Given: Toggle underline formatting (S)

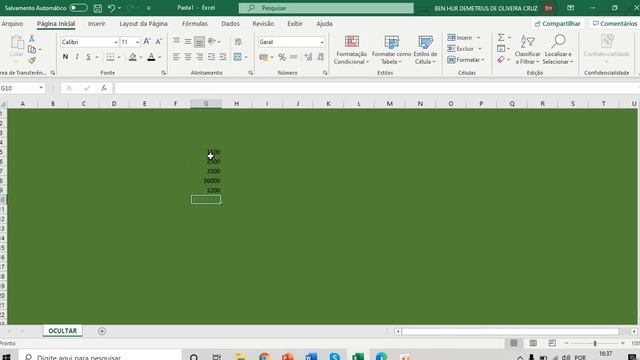Looking at the screenshot, I should tap(88, 57).
